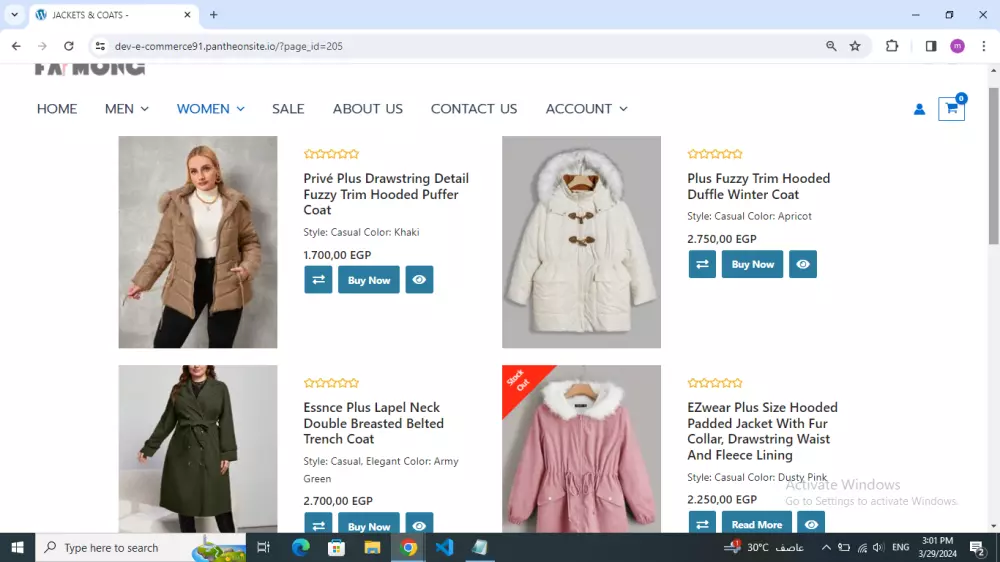This screenshot has width=1000, height=562.
Task: Click pink hooded jacket product image
Action: (581, 448)
